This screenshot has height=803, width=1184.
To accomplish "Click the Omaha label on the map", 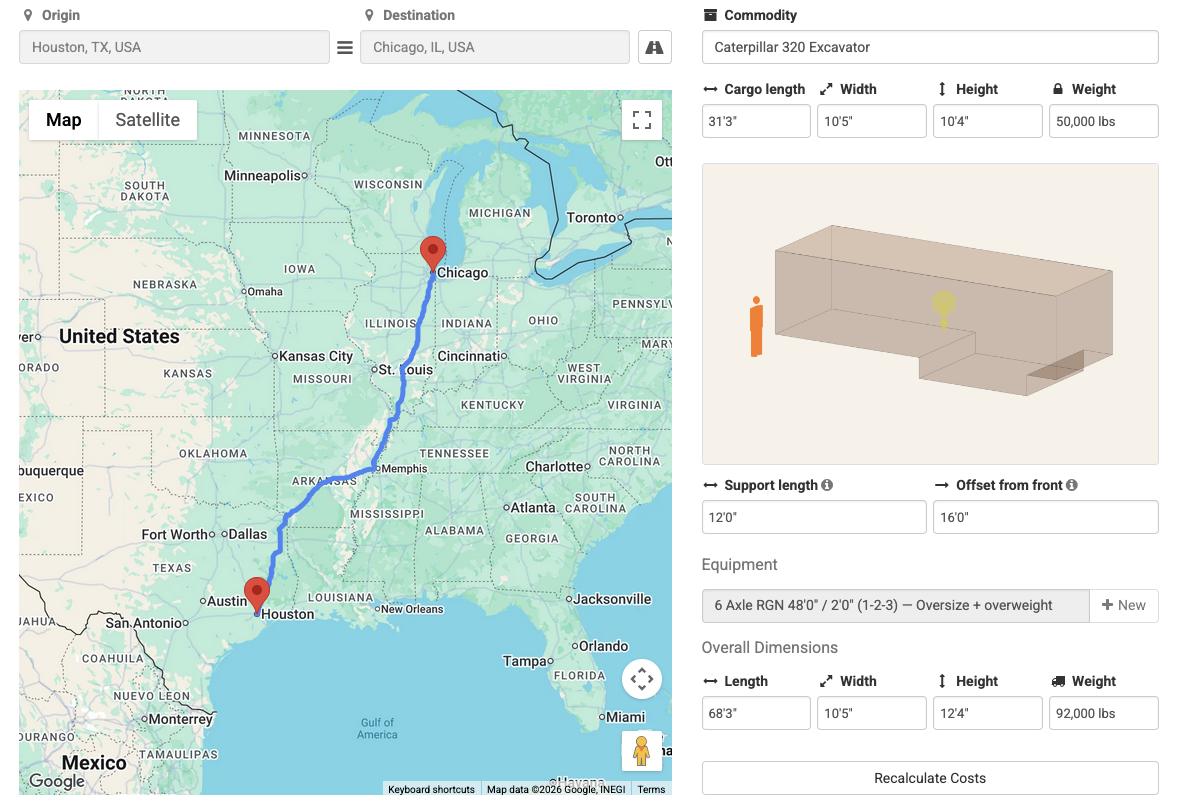I will pos(265,292).
